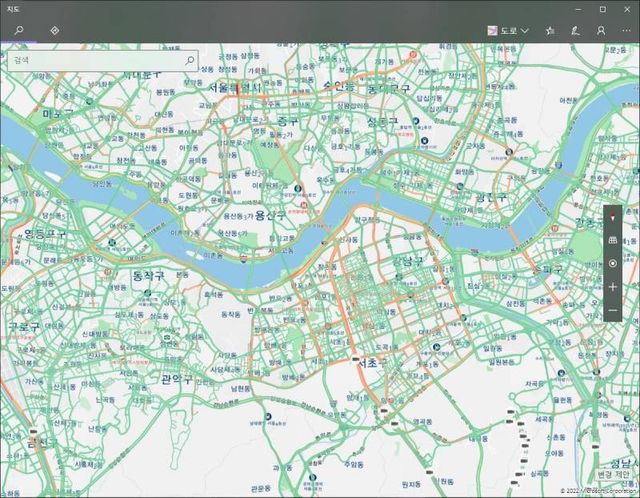Open the more options ellipsis menu
Screen dimensions: 640x498
pos(627,31)
